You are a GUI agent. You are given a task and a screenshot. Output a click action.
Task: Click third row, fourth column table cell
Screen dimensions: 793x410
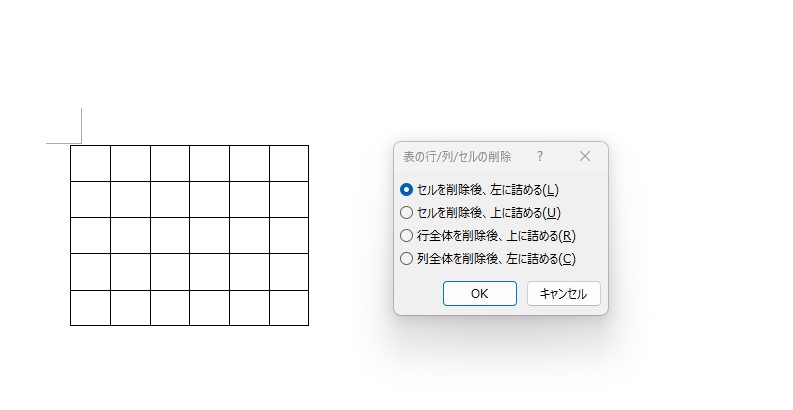click(209, 235)
